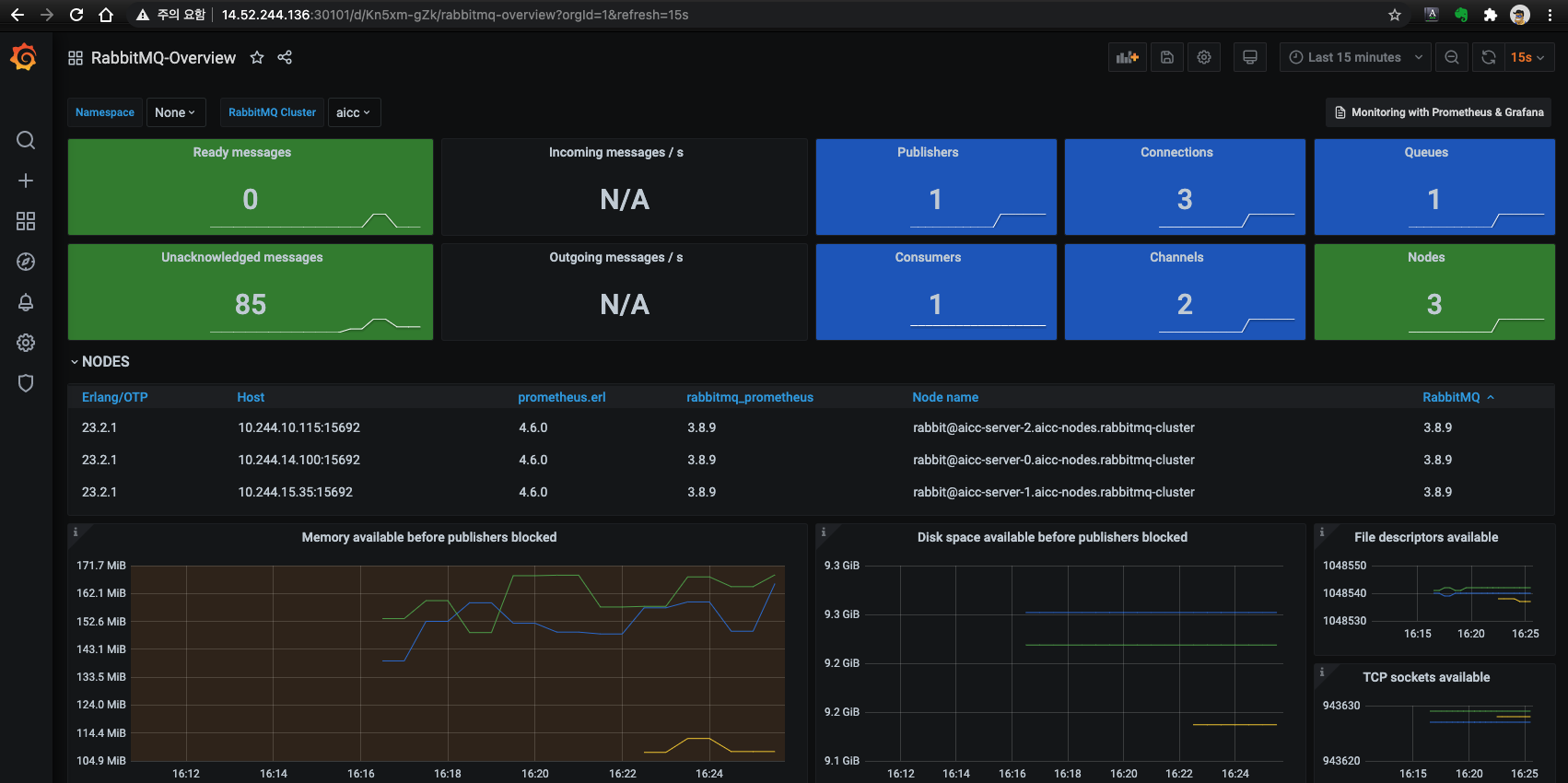Show info for Memory available panel
1568x783 pixels.
[x=76, y=532]
